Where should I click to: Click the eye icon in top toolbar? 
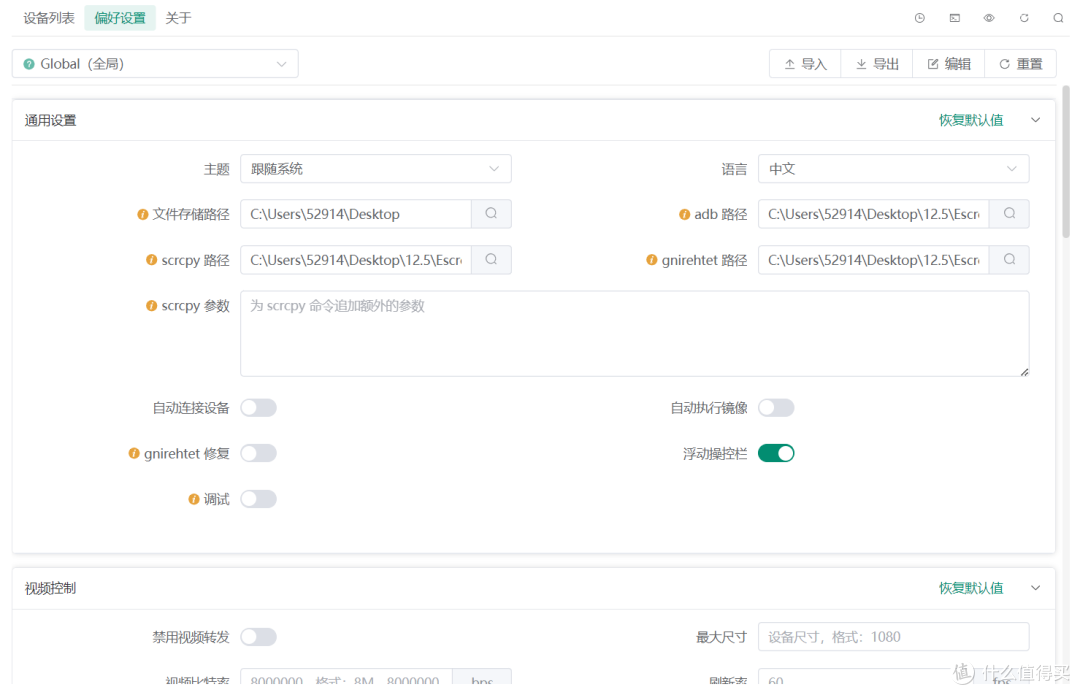point(989,18)
